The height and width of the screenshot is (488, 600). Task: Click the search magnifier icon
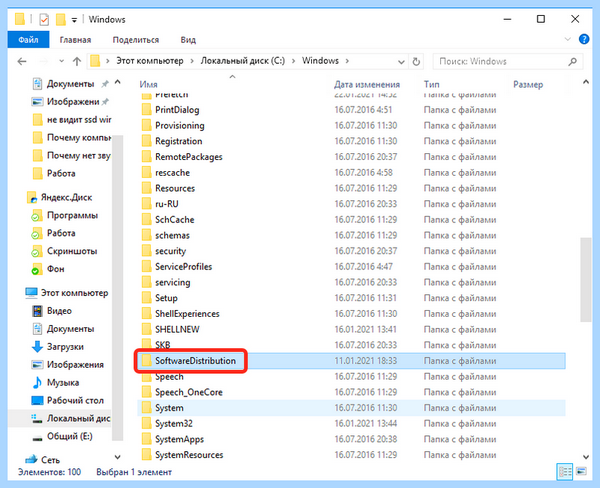[572, 61]
